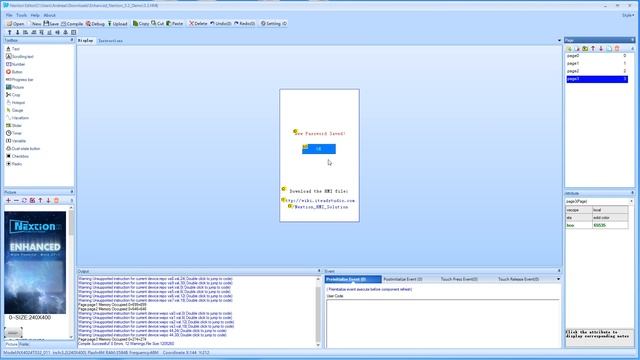The image size is (640, 360).
Task: Send component to bottom arrow icon
Action: tap(18, 32)
